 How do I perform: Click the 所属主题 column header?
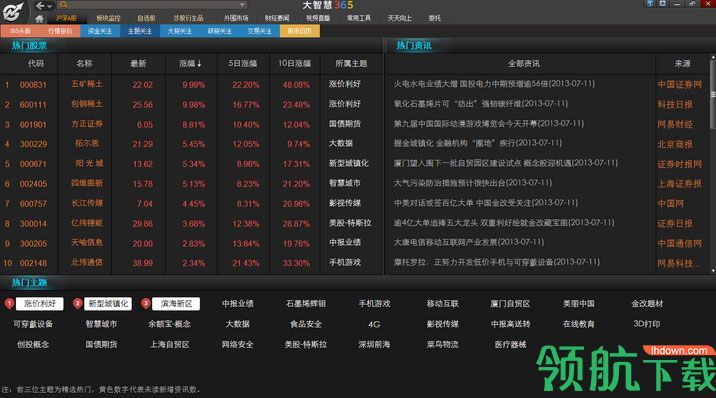point(351,64)
